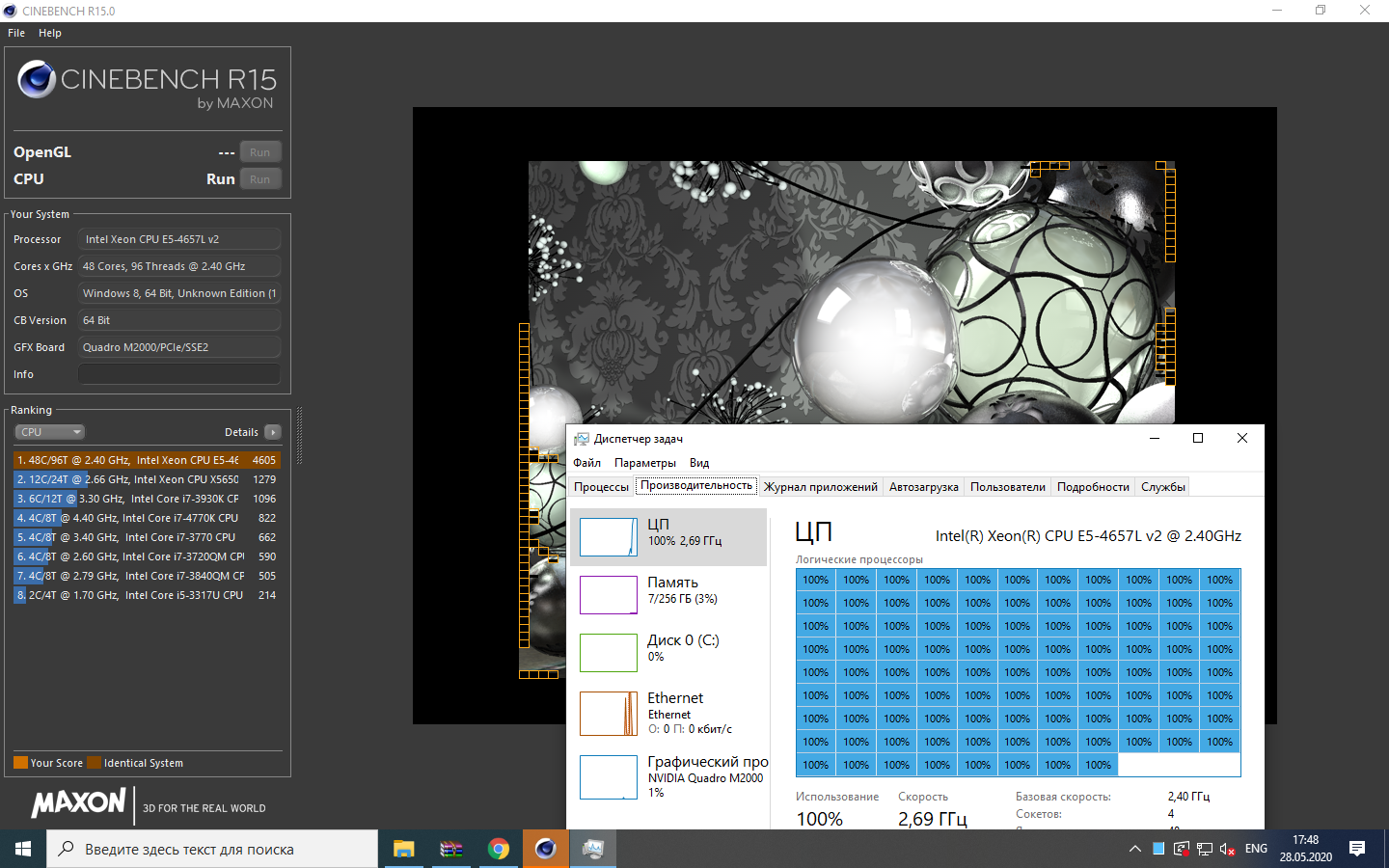Select Графический процессор item

[668, 777]
